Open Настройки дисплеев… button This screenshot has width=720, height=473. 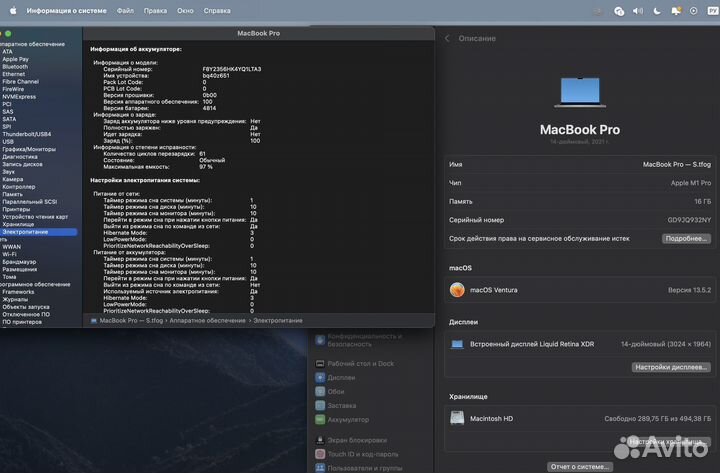click(671, 367)
